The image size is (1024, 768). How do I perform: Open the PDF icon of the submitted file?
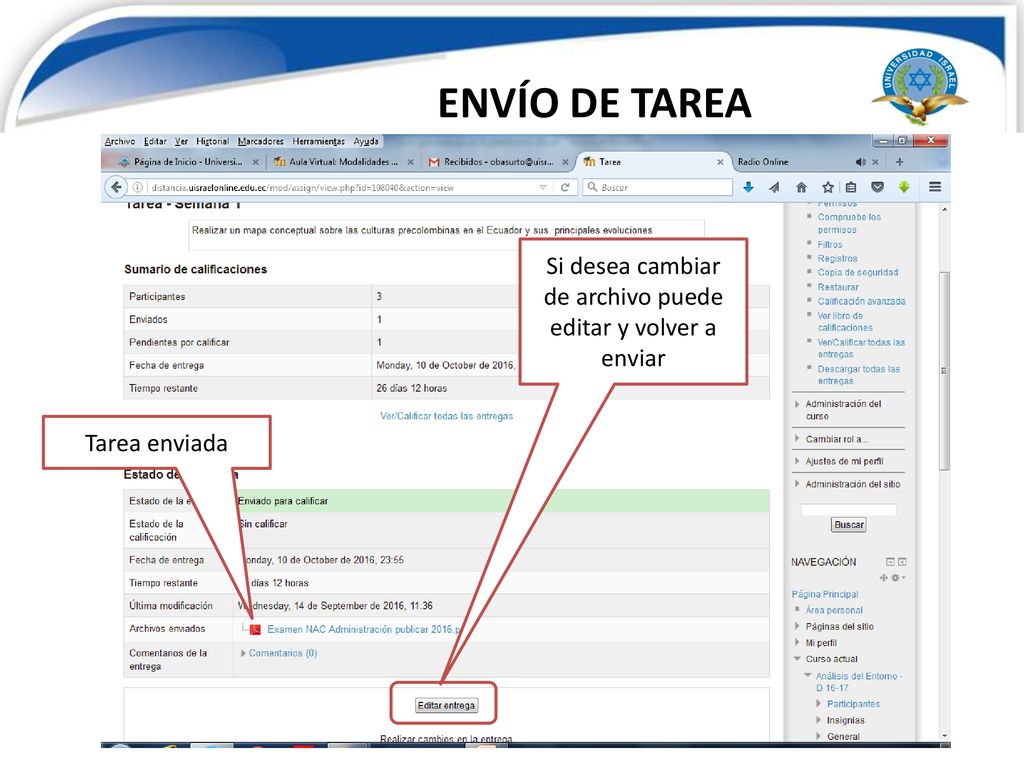point(255,630)
